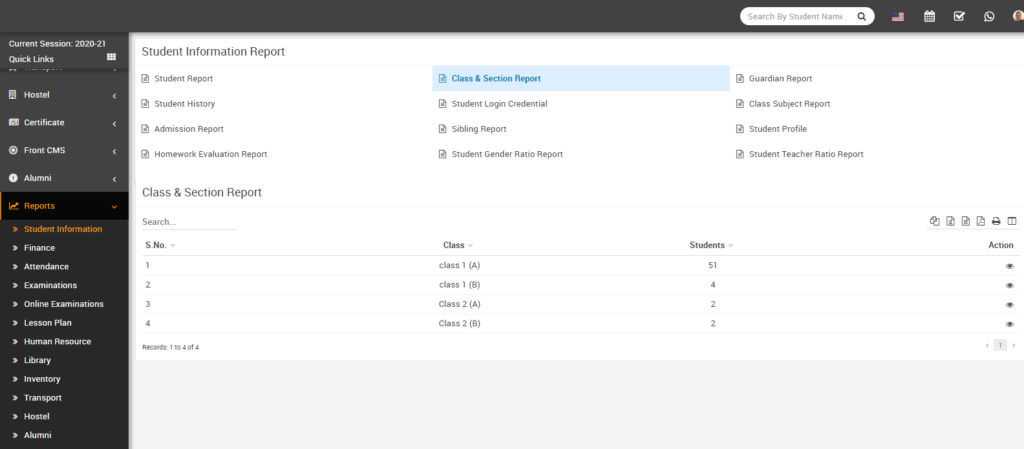
Task: Open the user profile avatar
Action: [1018, 16]
